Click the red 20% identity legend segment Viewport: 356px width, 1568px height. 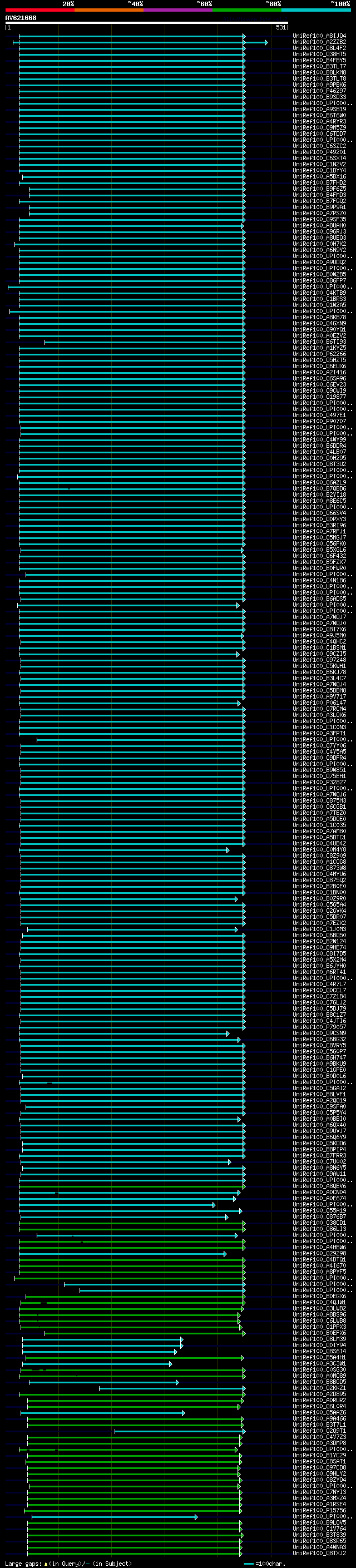click(x=39, y=10)
